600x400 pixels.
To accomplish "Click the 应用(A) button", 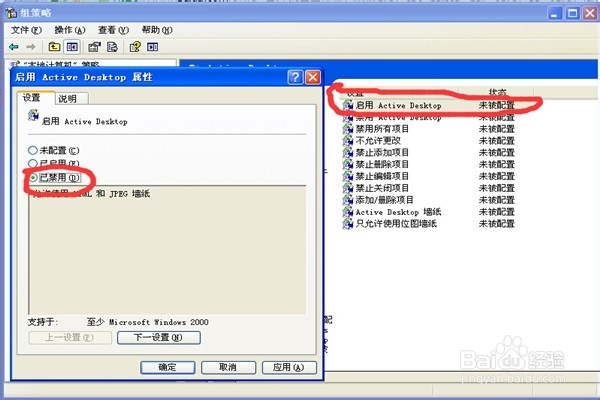I will [289, 367].
